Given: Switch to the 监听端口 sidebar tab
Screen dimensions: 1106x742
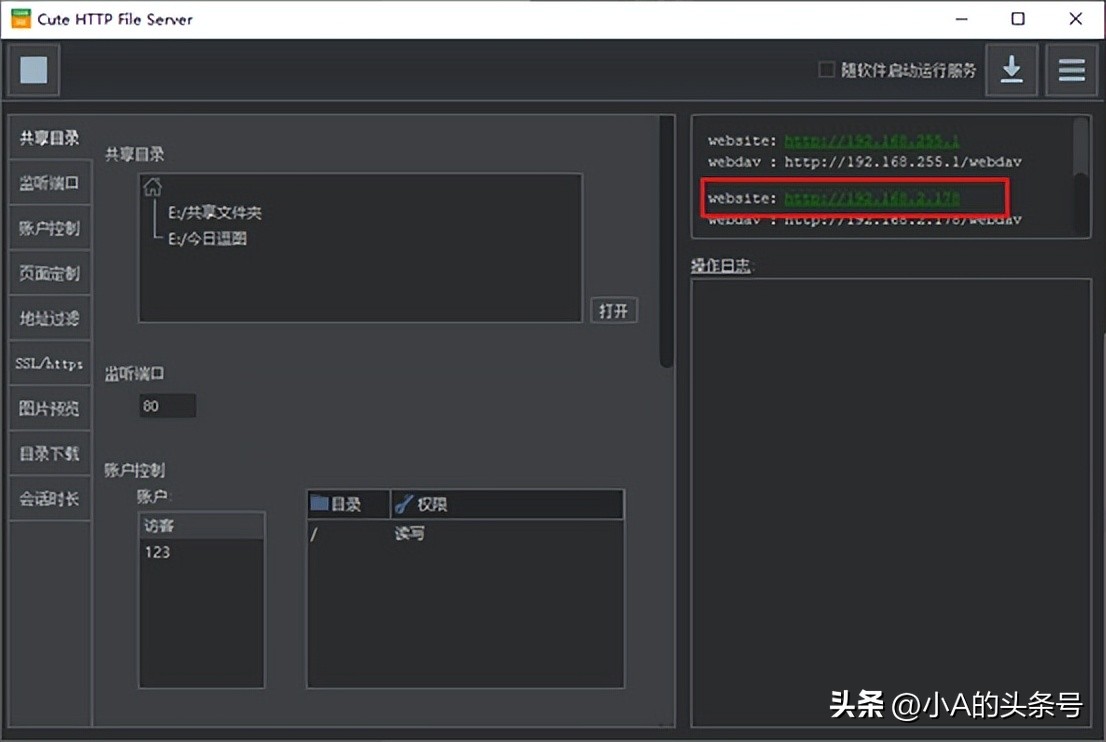Looking at the screenshot, I should 49,182.
